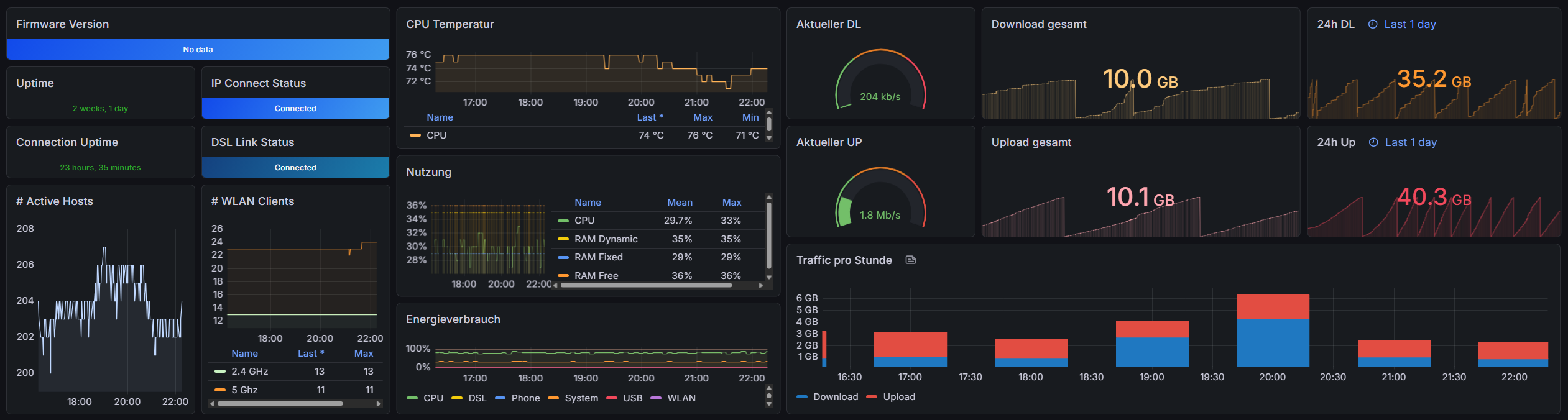Sort Nutzung legend by Mean column

tap(680, 203)
